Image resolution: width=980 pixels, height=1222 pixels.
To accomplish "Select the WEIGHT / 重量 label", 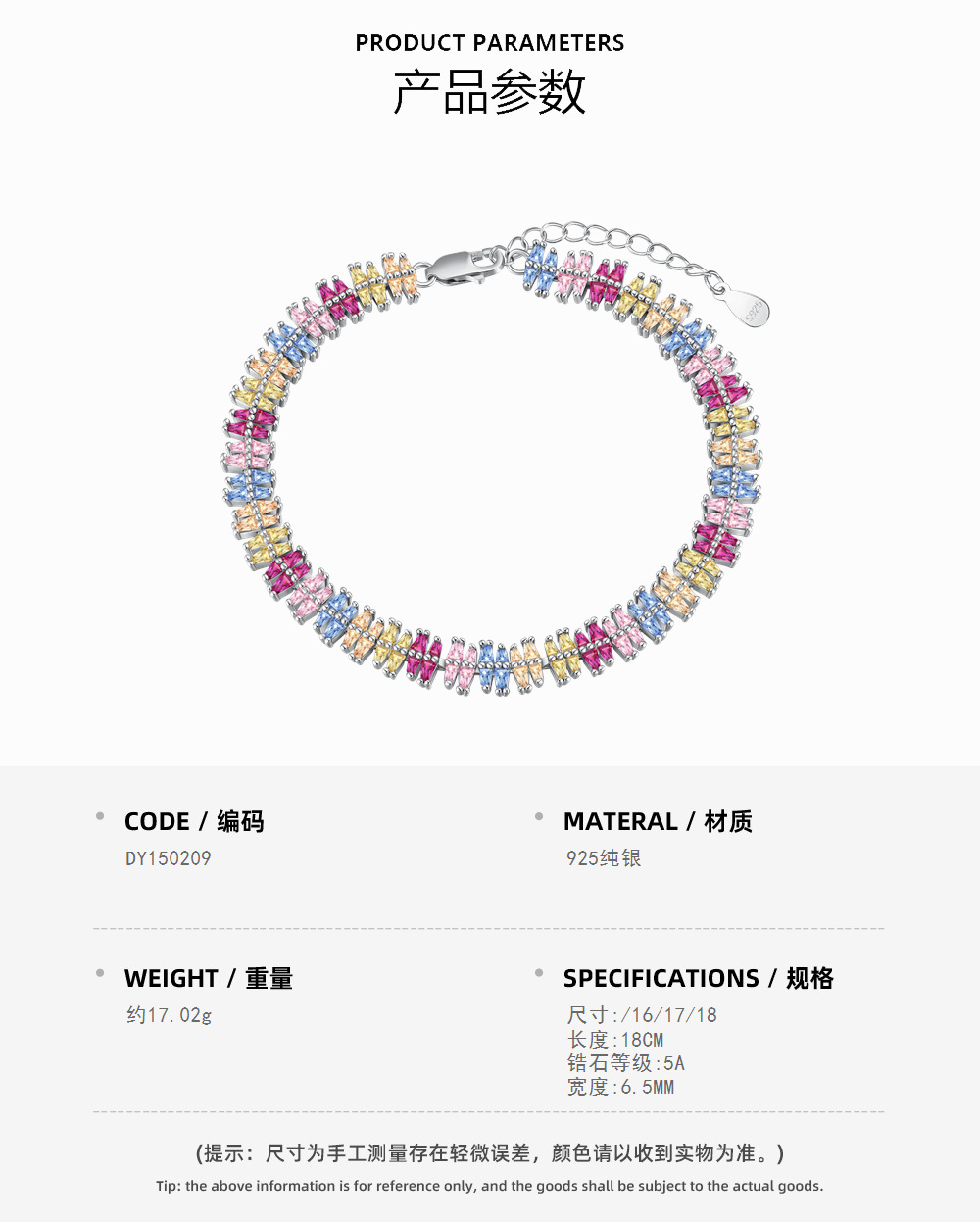I will (209, 978).
